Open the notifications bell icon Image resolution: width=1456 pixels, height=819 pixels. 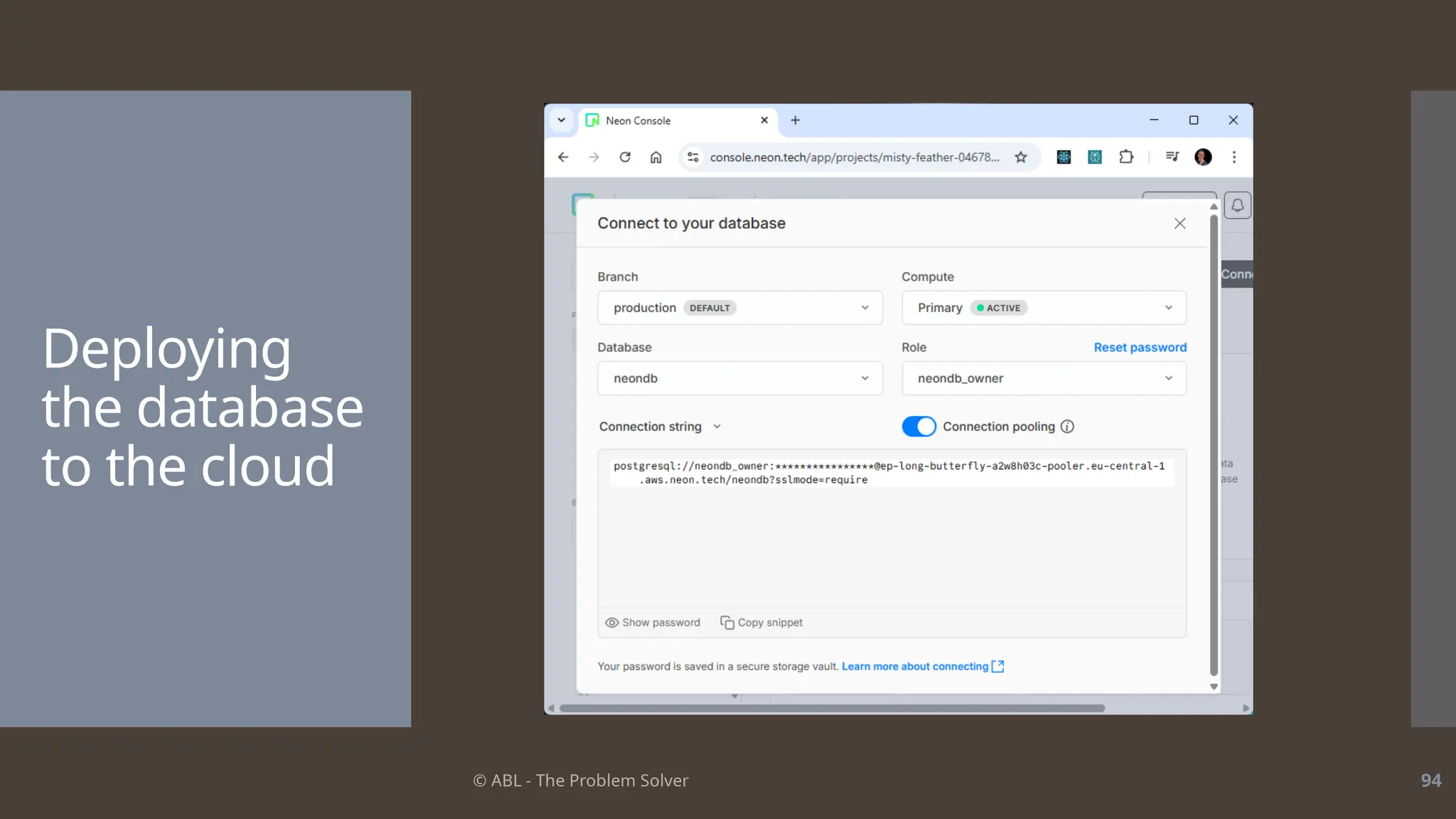coord(1238,205)
